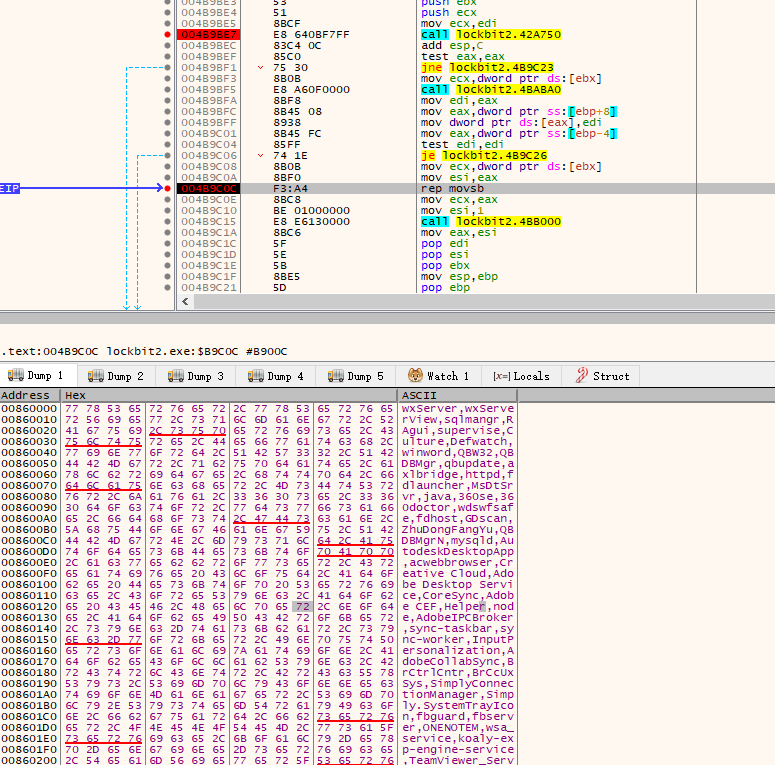Click the Address column header in dump
Viewport: 775px width, 765px height.
pos(25,395)
